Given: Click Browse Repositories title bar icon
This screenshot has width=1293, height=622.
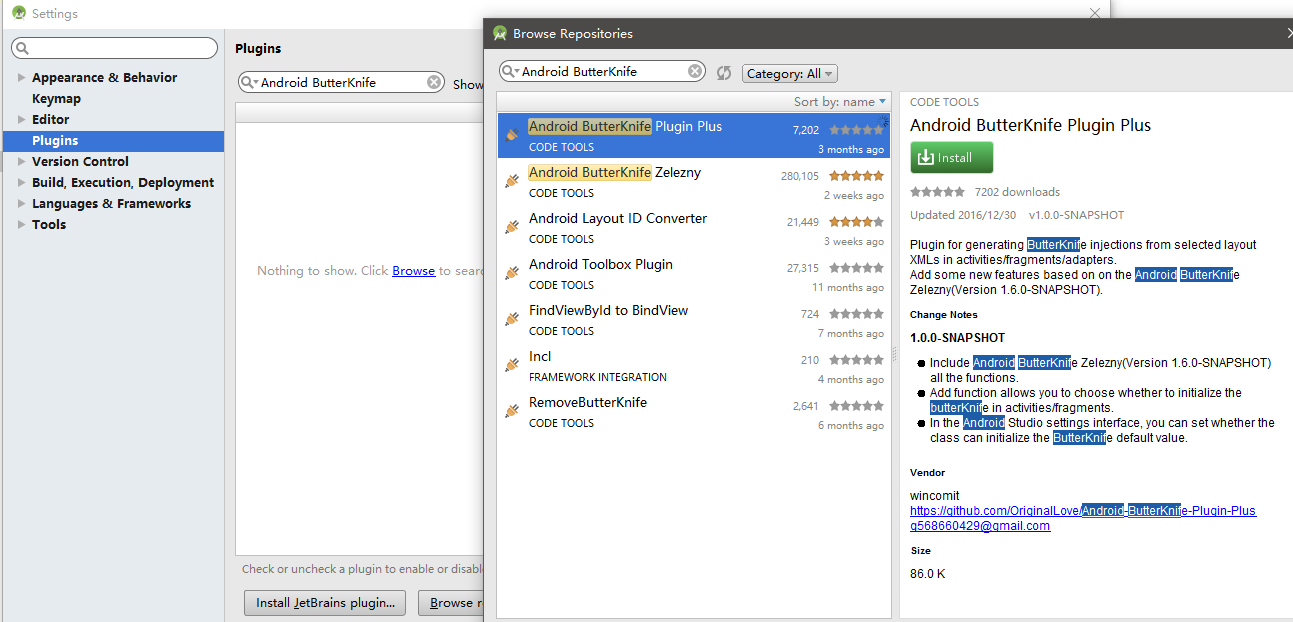Looking at the screenshot, I should pyautogui.click(x=500, y=33).
